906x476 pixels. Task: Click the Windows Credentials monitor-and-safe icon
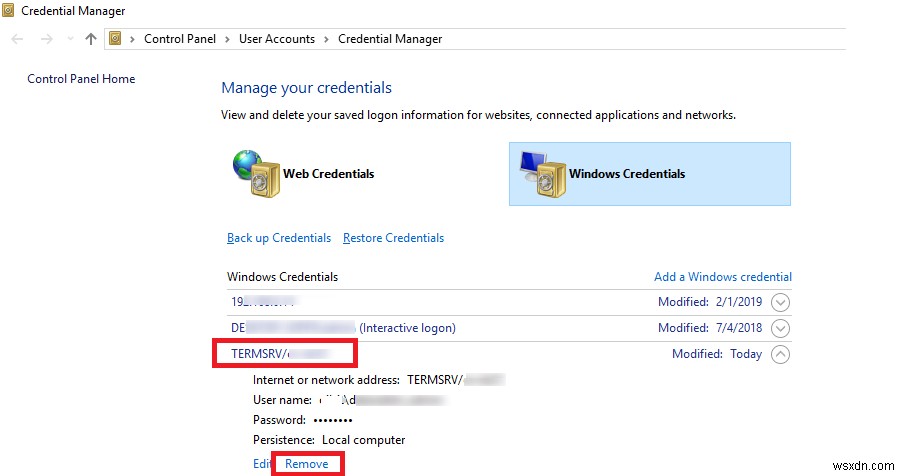pyautogui.click(x=538, y=172)
